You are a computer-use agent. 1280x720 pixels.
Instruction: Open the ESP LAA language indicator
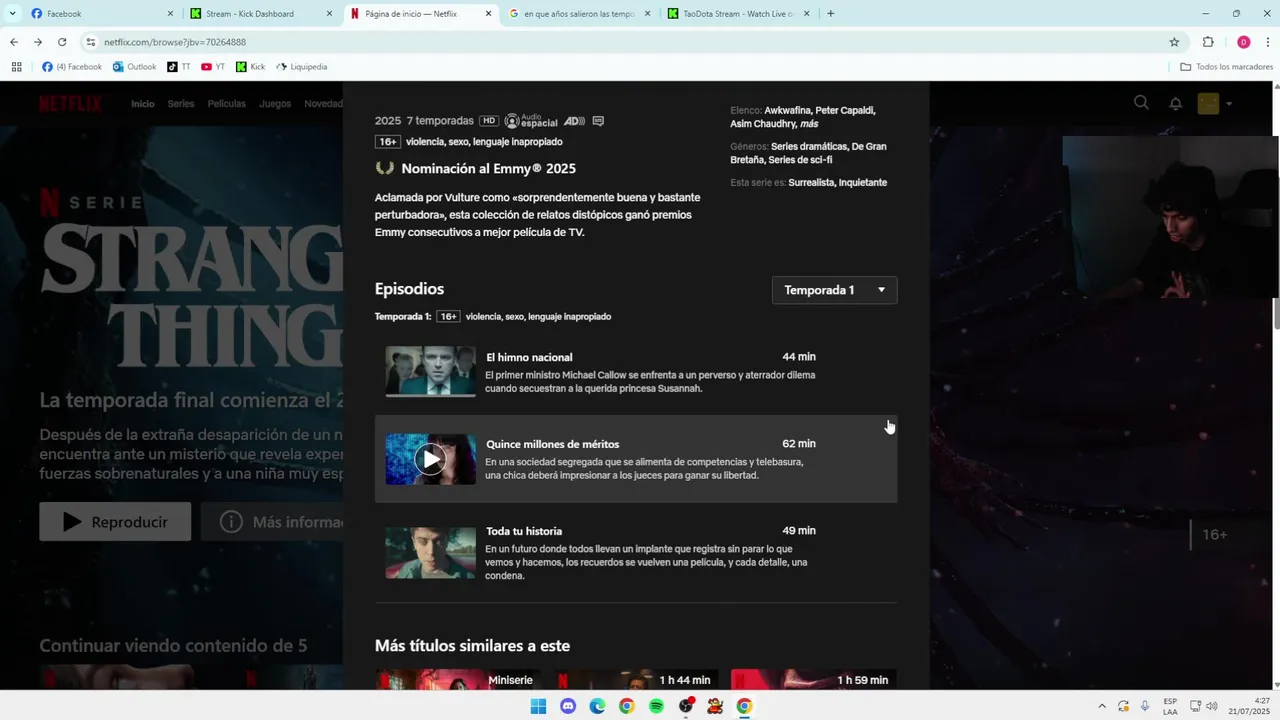1170,706
